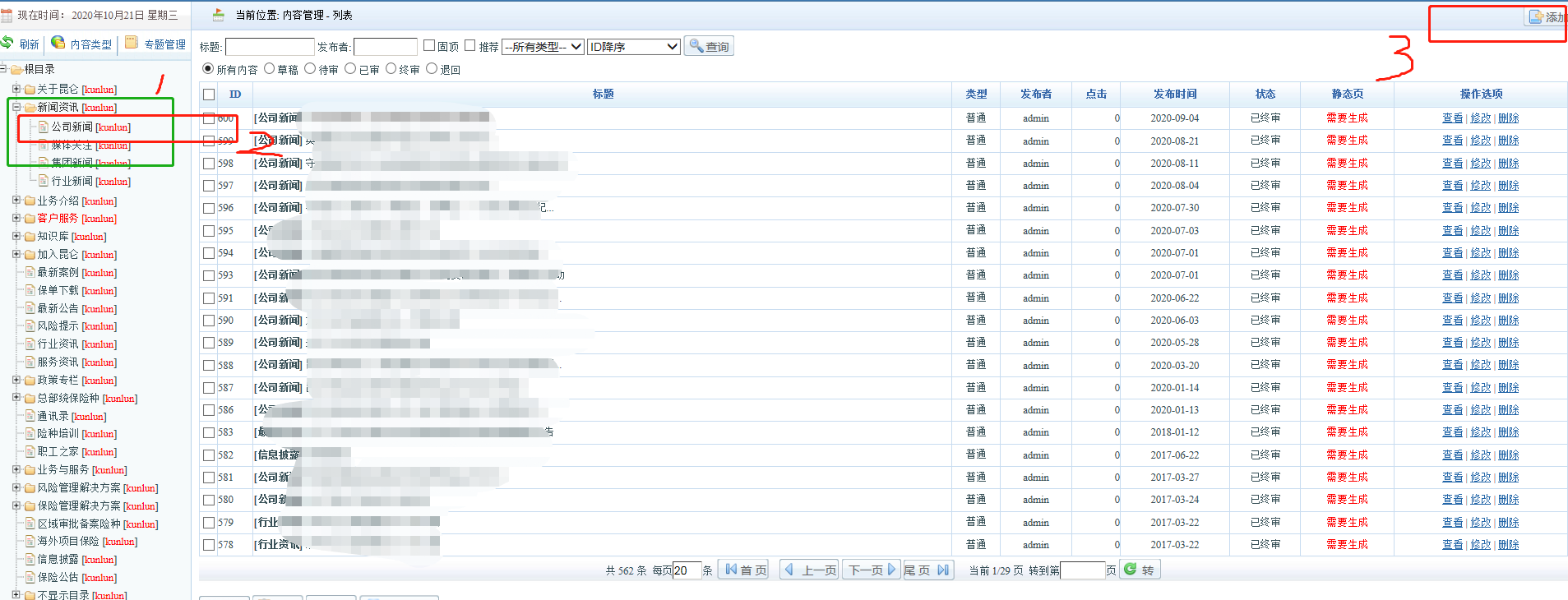Click the folder icon beside 风险管理解决方案
The width and height of the screenshot is (1568, 600).
pyautogui.click(x=30, y=488)
